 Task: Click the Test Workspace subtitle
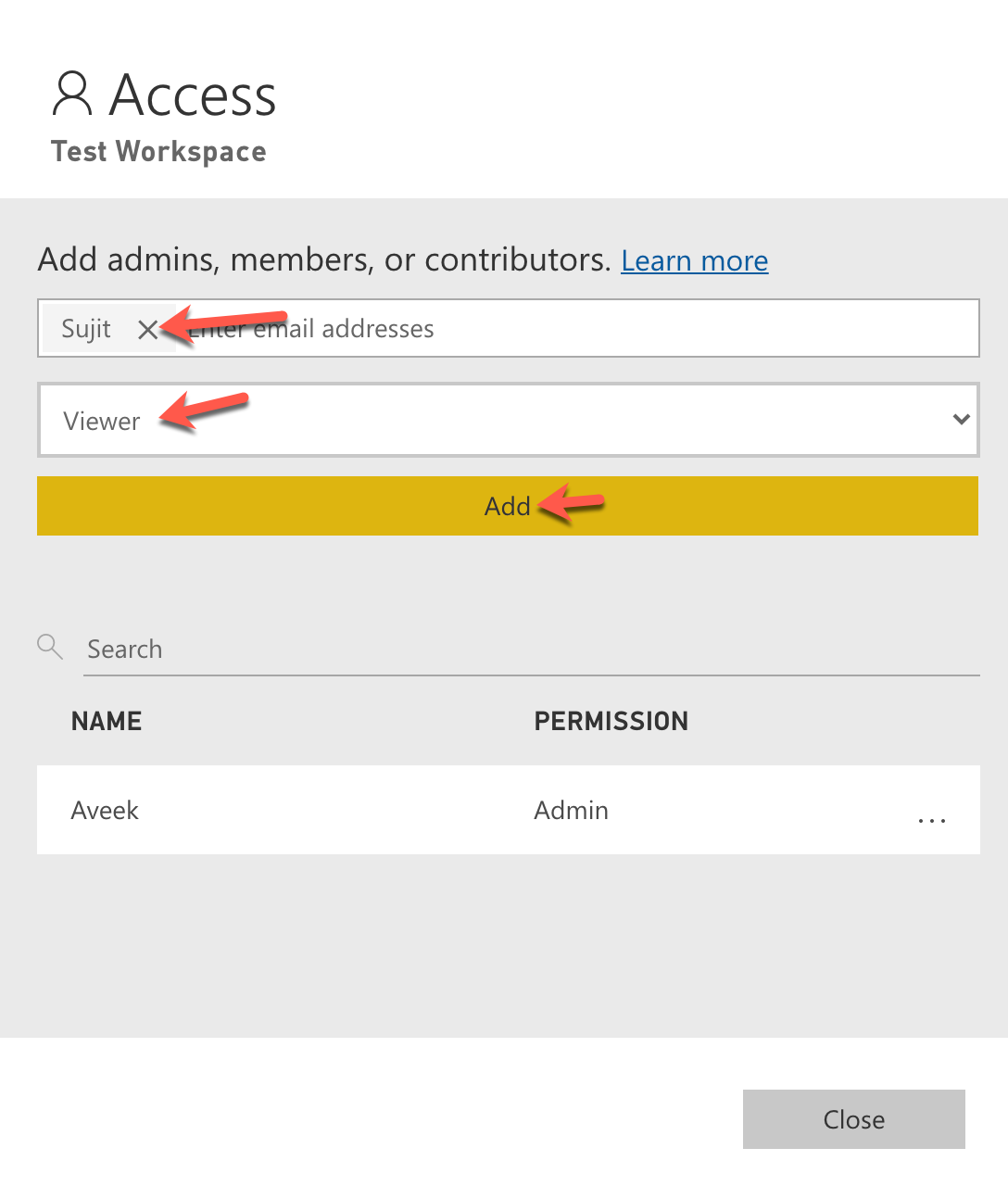(158, 151)
